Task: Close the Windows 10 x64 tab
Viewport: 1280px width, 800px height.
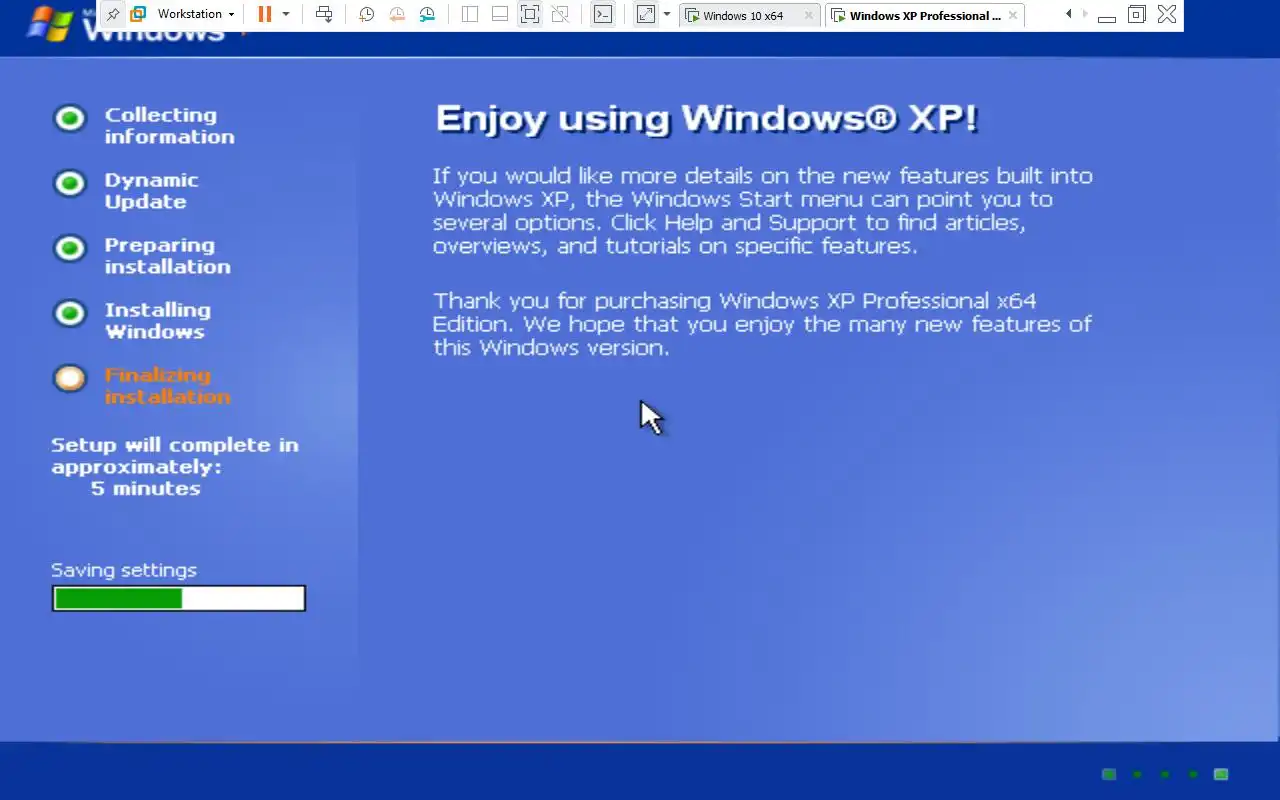Action: click(x=809, y=15)
